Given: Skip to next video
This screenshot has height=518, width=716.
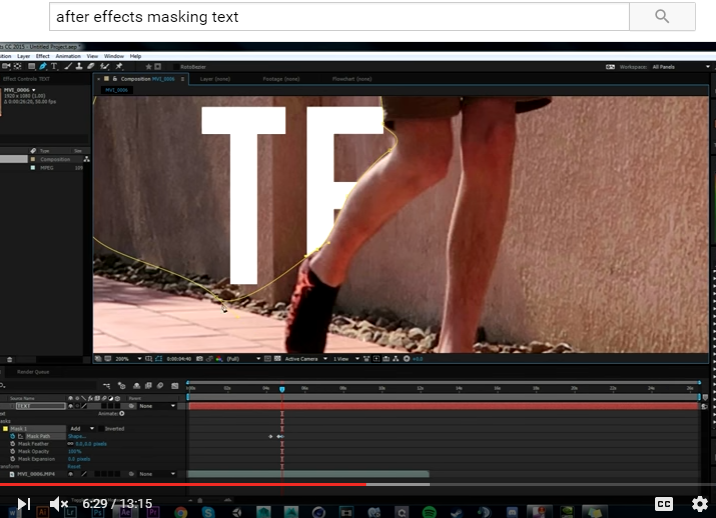Looking at the screenshot, I should 24,504.
